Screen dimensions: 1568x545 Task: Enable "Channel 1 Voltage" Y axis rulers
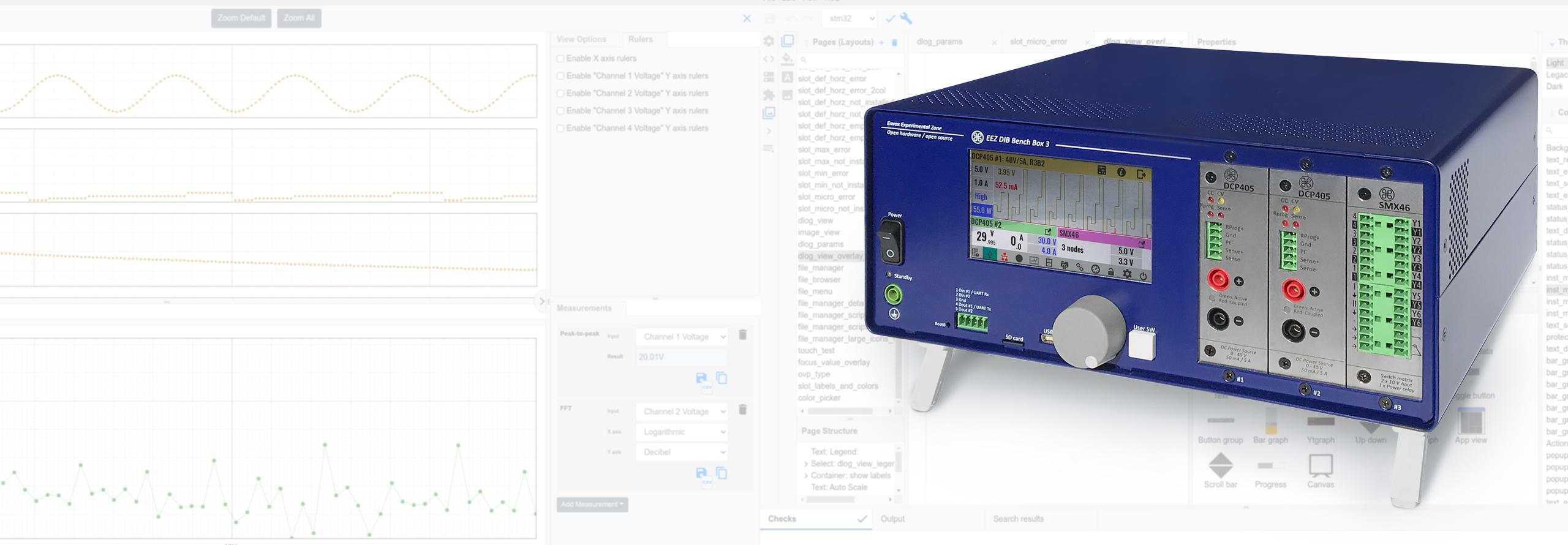click(560, 76)
